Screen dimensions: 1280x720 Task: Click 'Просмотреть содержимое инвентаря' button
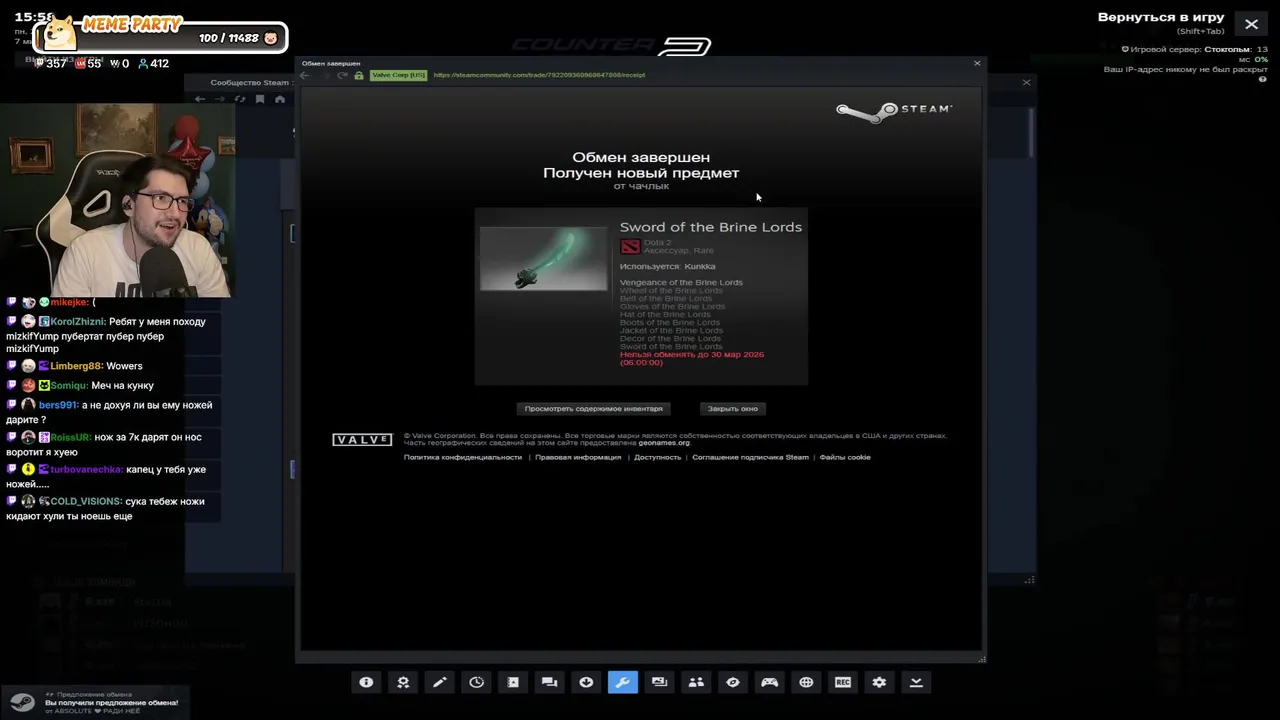point(593,408)
